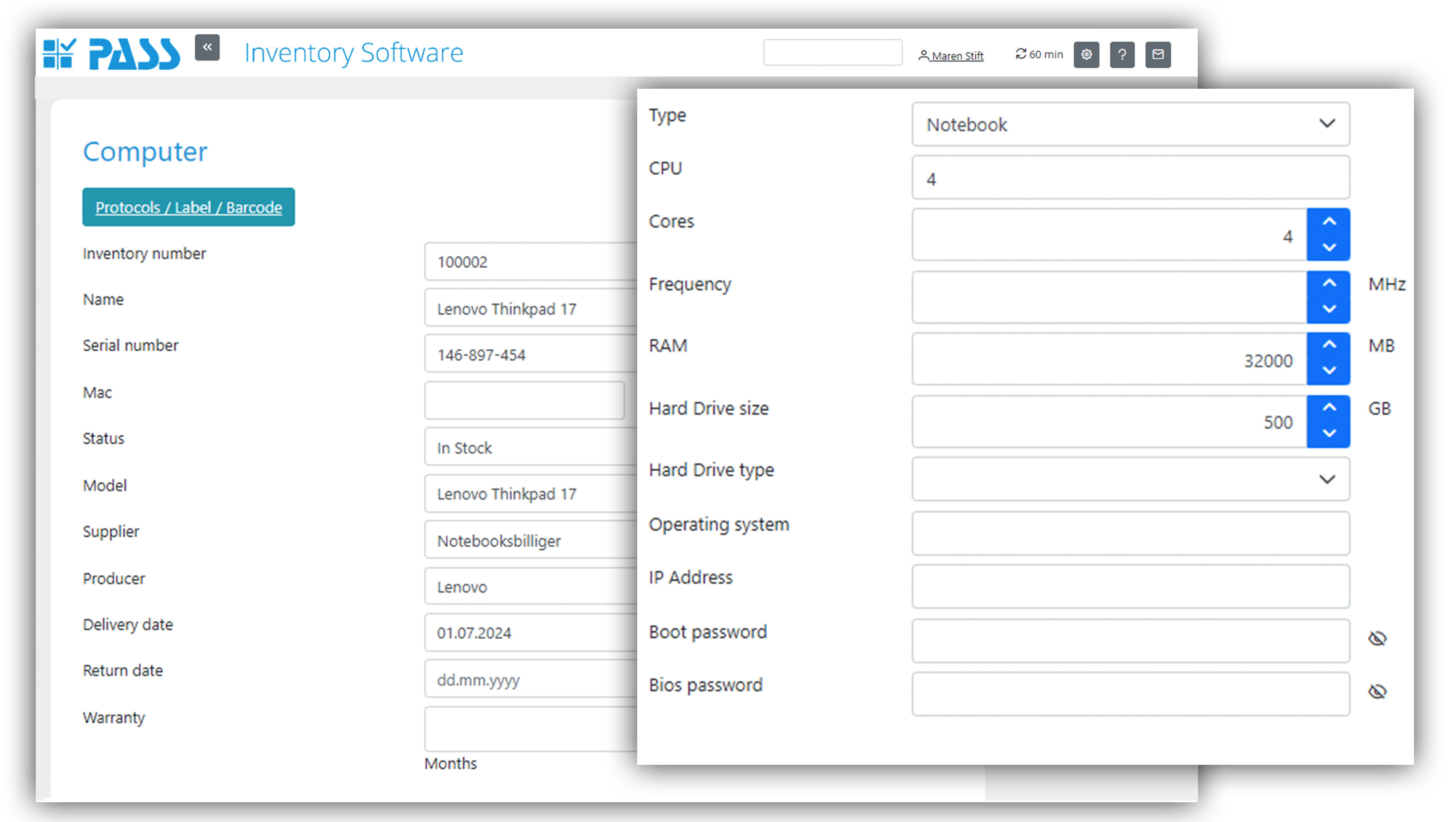Viewport: 1456px width, 822px height.
Task: Collapse sidebar with double-chevron button
Action: [x=207, y=48]
